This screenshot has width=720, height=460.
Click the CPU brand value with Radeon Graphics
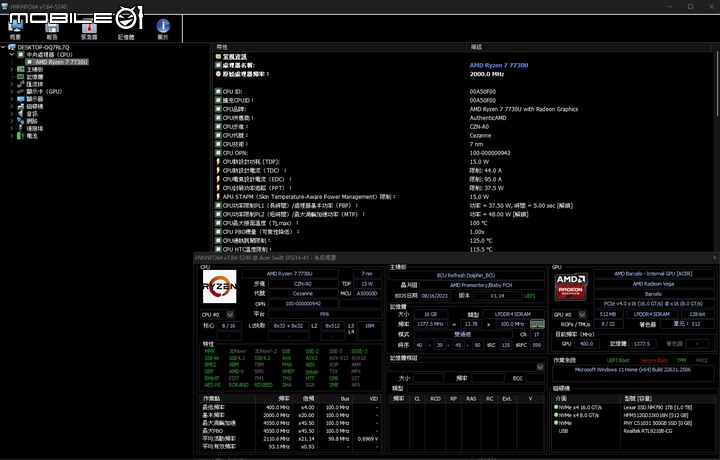pyautogui.click(x=523, y=109)
